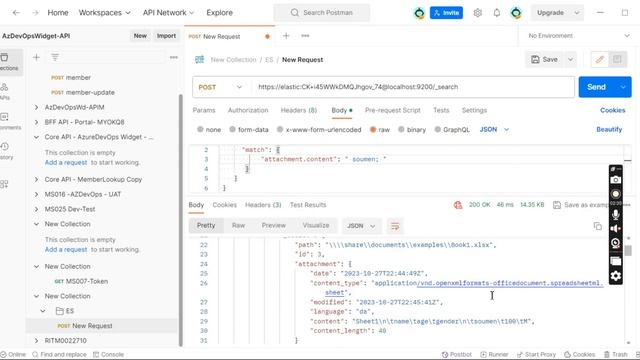Screen dimensions: 640x360
Task: Click the Beautify link
Action: 609,129
